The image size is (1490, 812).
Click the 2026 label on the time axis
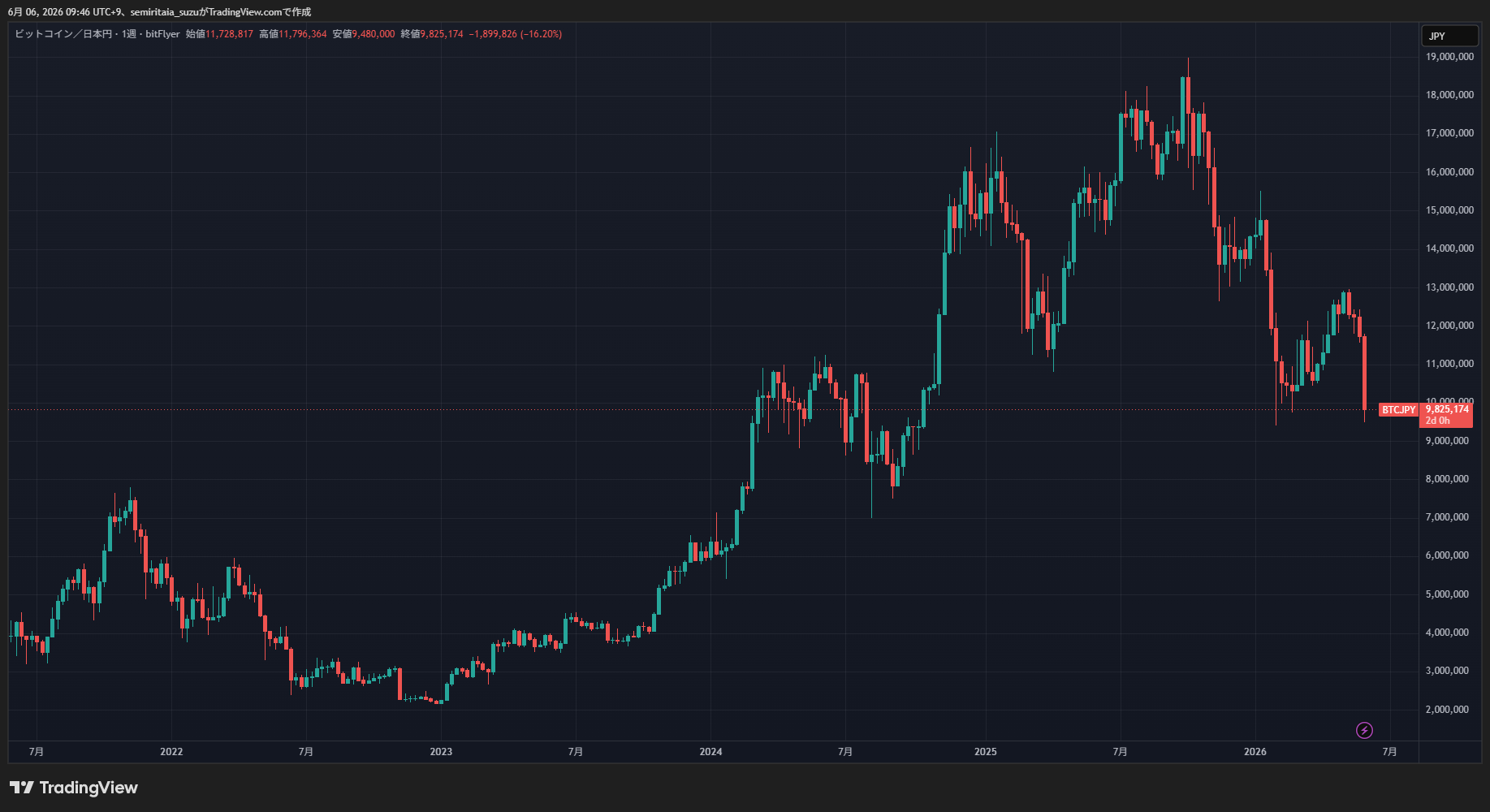[x=1255, y=752]
